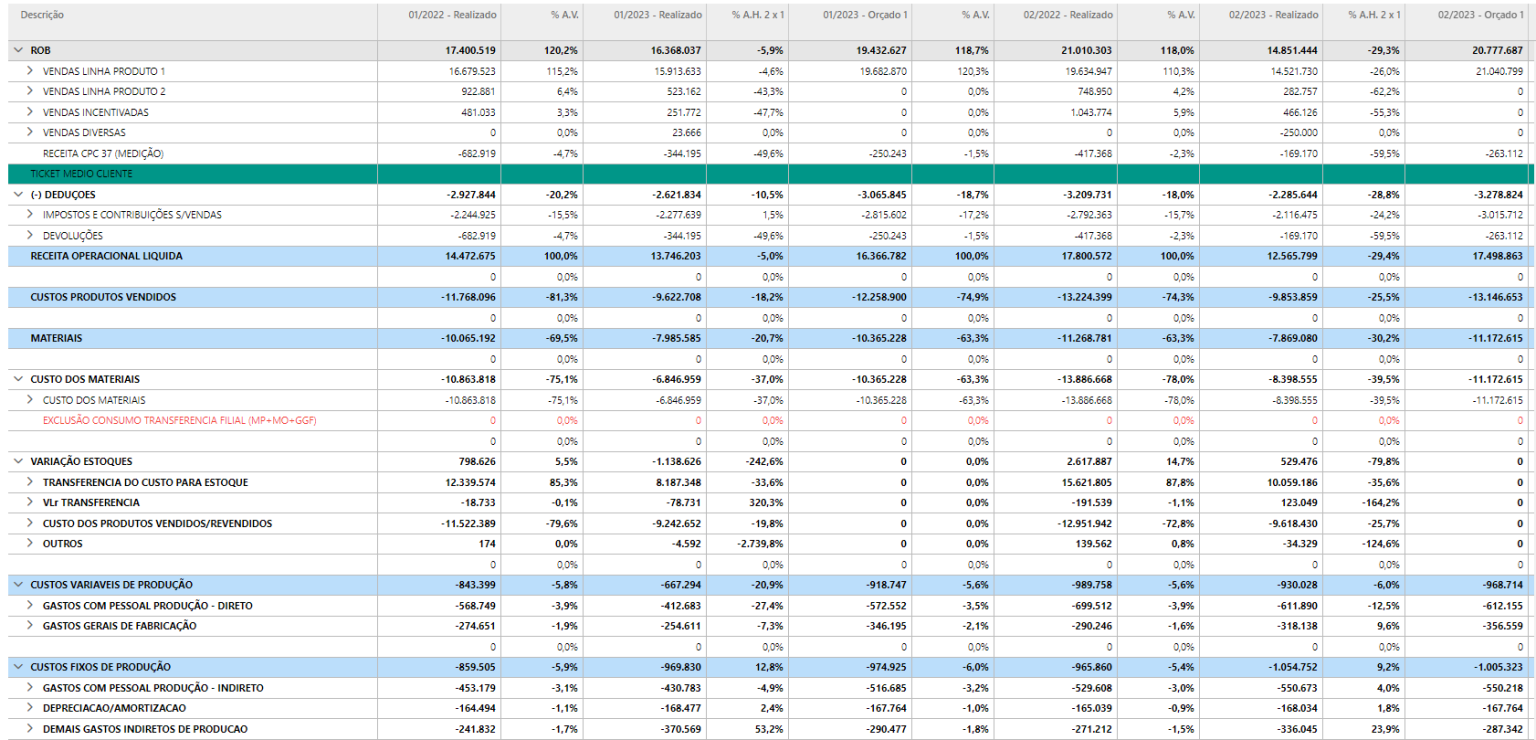Select the TICKET MEDIO CLIENTE green row
Viewport: 1536px width, 740px height.
tap(768, 174)
